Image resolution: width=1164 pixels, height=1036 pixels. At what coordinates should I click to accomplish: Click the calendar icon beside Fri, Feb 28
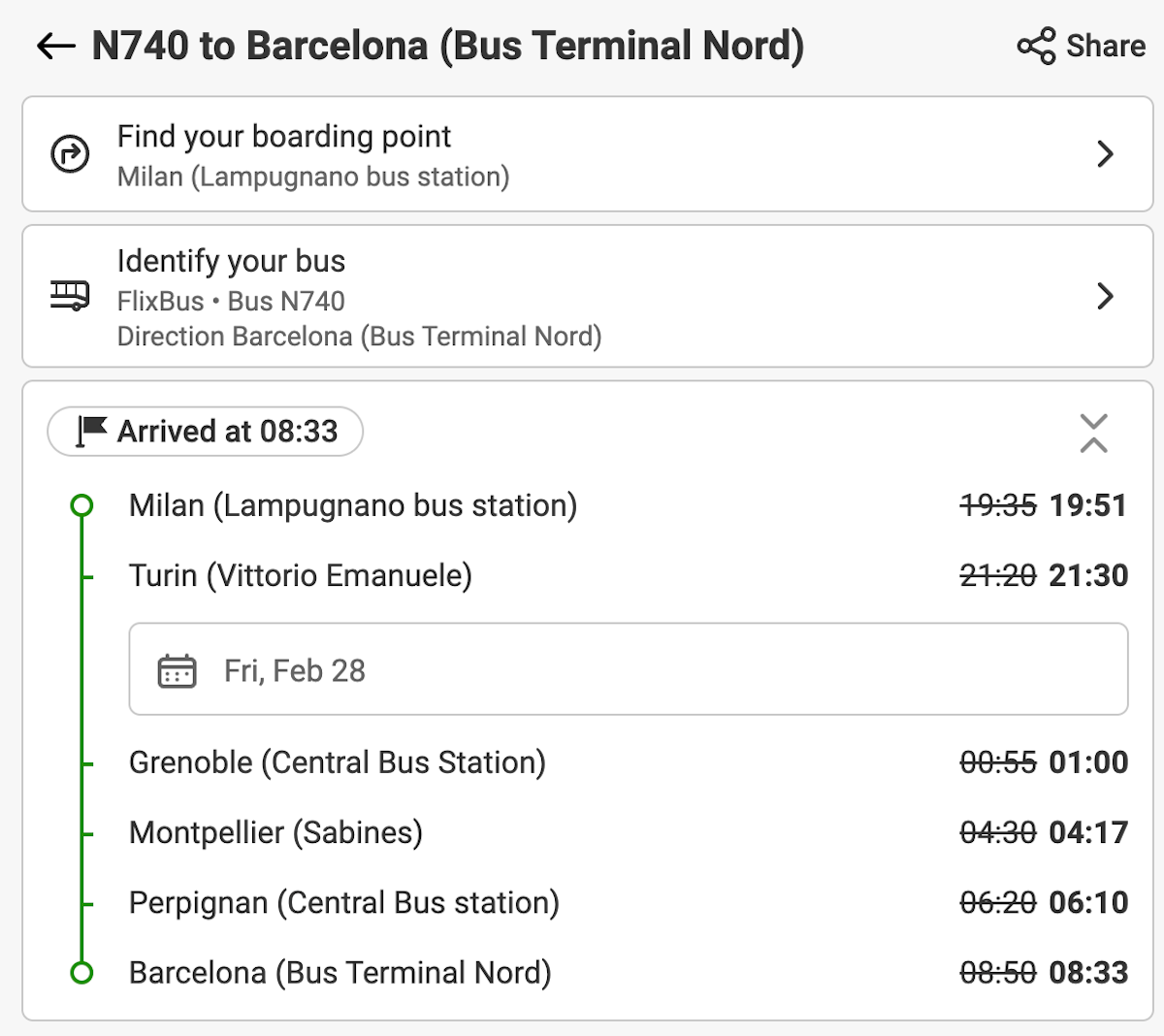177,670
